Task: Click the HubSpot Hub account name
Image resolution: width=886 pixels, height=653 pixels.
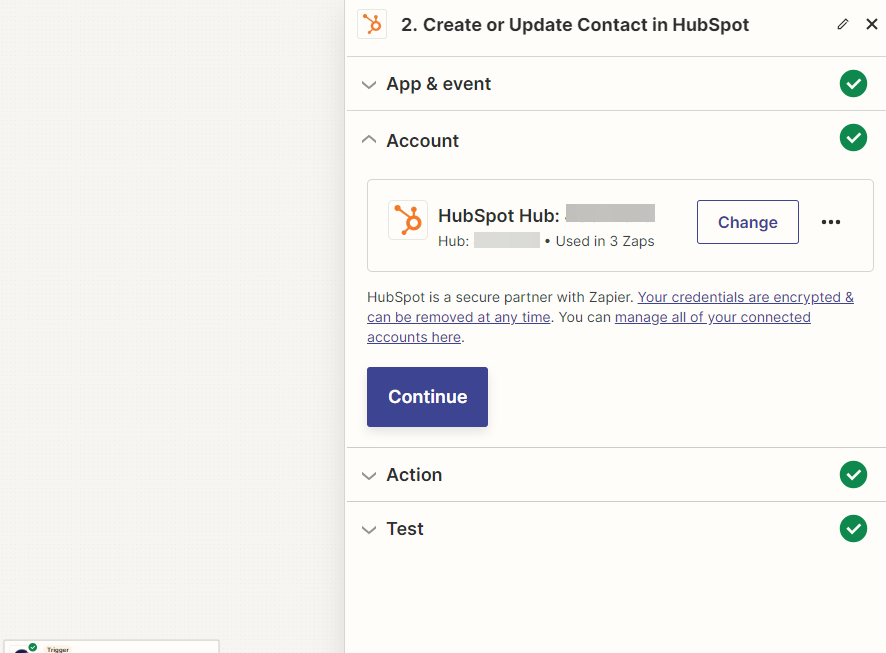Action: [x=546, y=215]
